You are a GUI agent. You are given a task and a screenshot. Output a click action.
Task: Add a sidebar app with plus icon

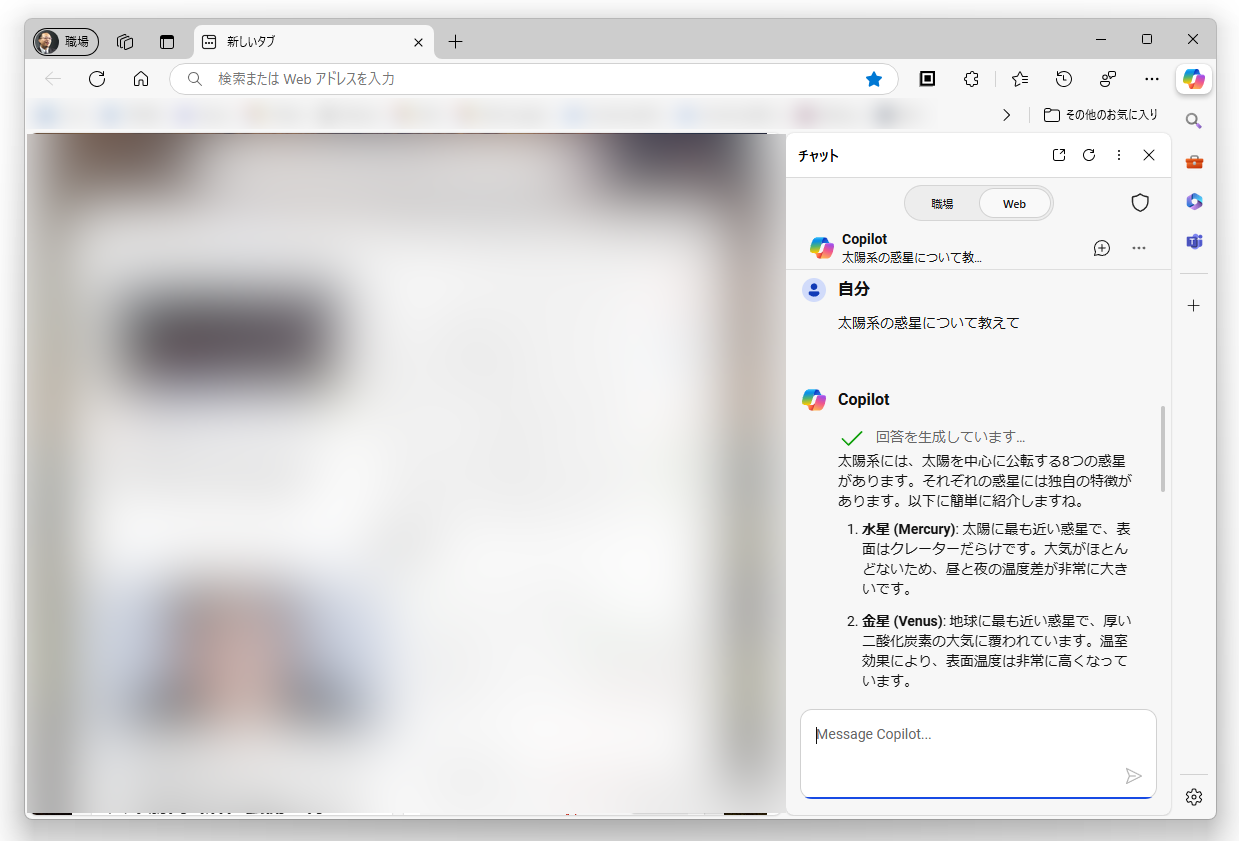[1193, 305]
